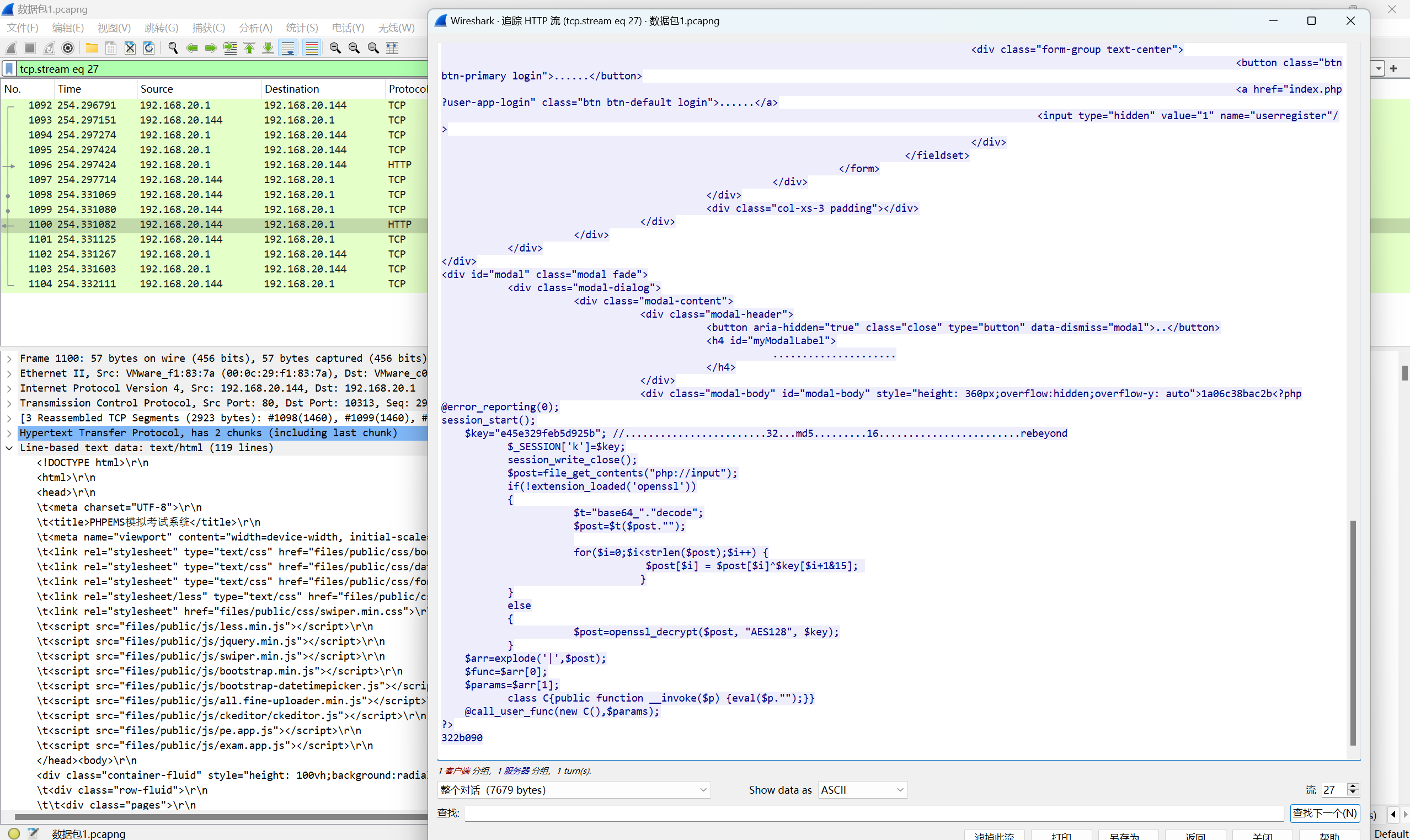Toggle auto-scroll during live capture

click(x=288, y=48)
